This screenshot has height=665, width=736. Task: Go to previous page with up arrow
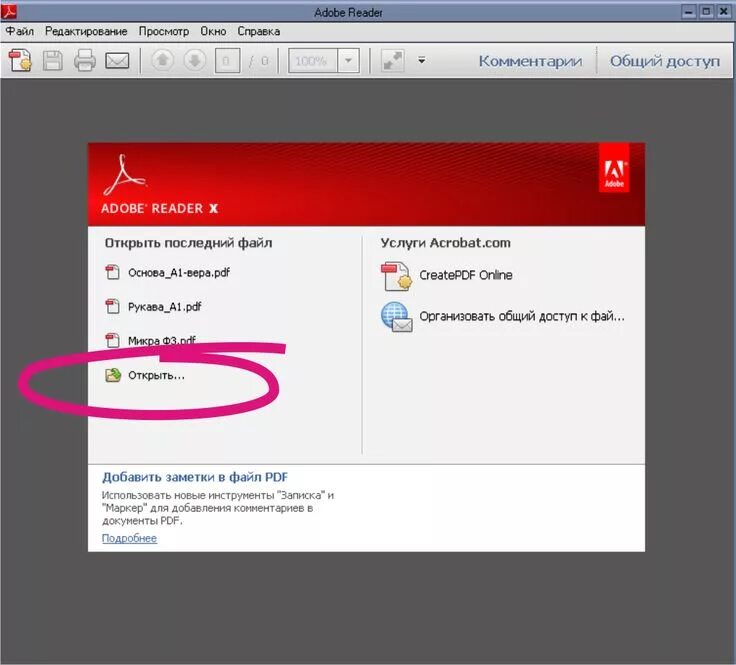tap(162, 61)
